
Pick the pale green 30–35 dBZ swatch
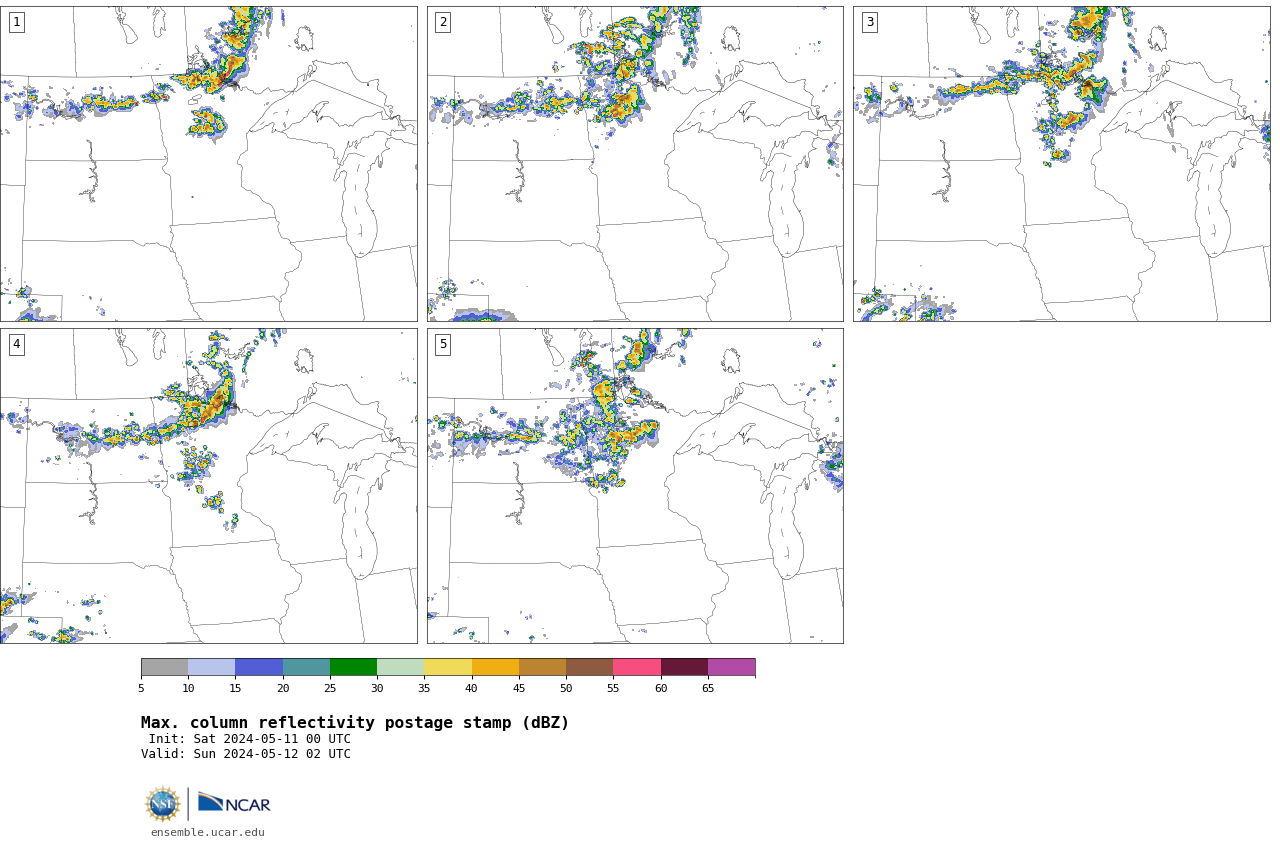pos(401,667)
